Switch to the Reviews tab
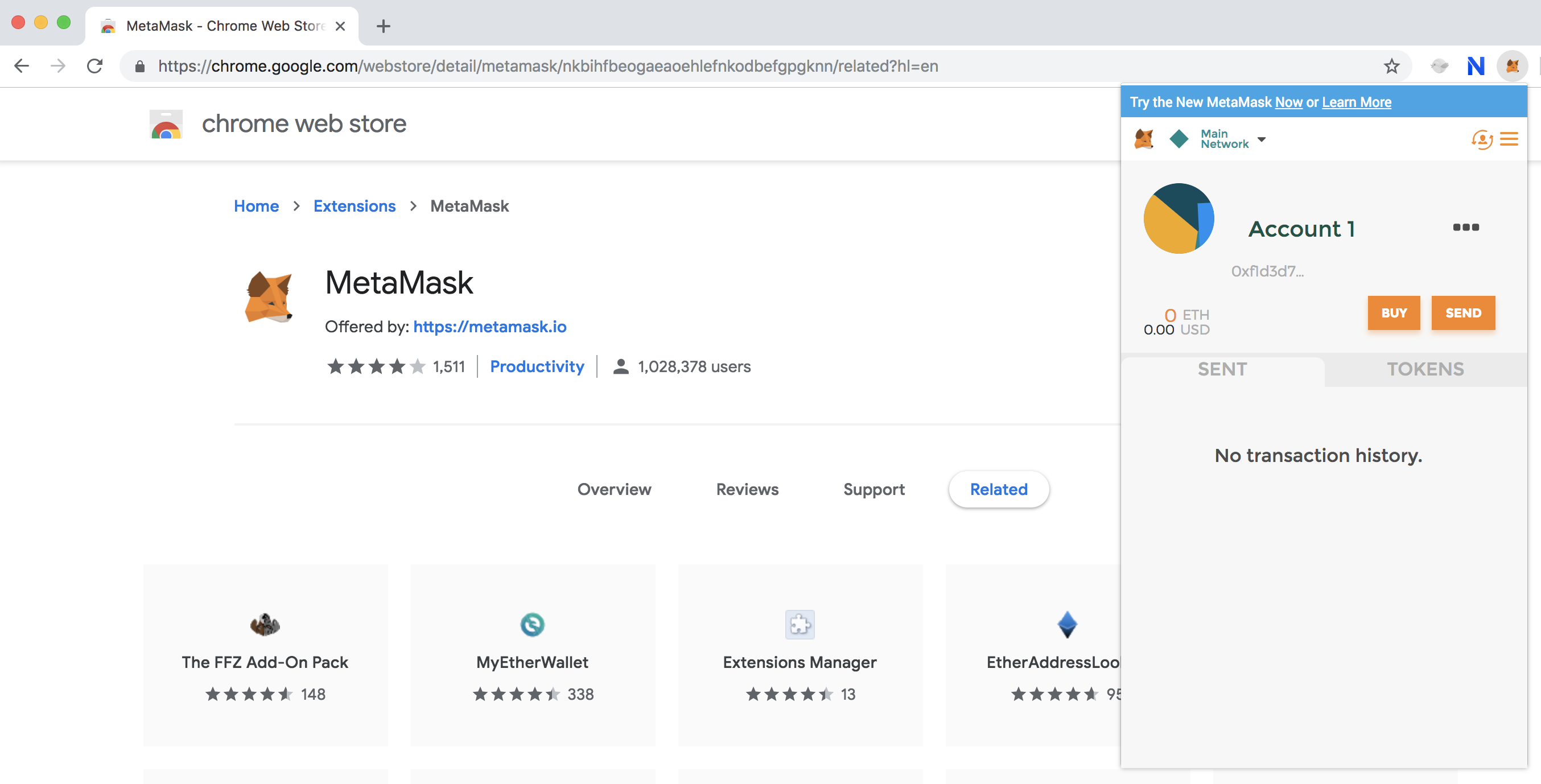 [747, 490]
